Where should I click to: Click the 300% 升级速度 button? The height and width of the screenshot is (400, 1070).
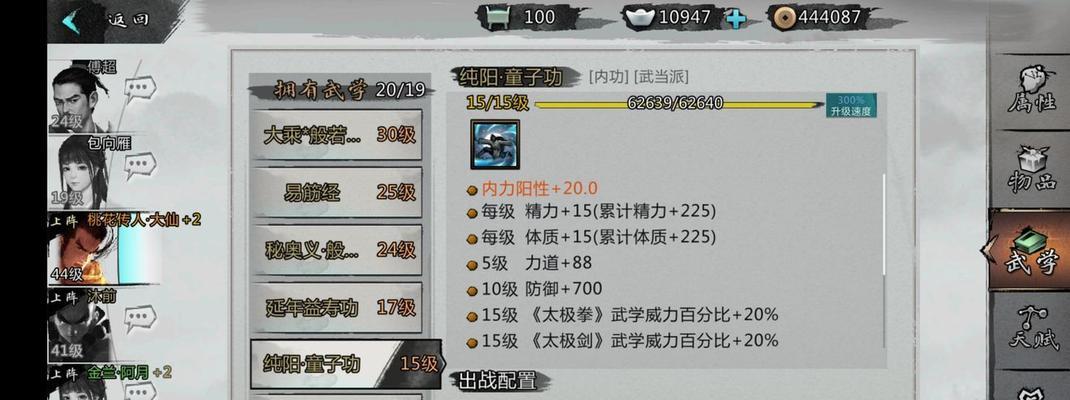click(851, 105)
